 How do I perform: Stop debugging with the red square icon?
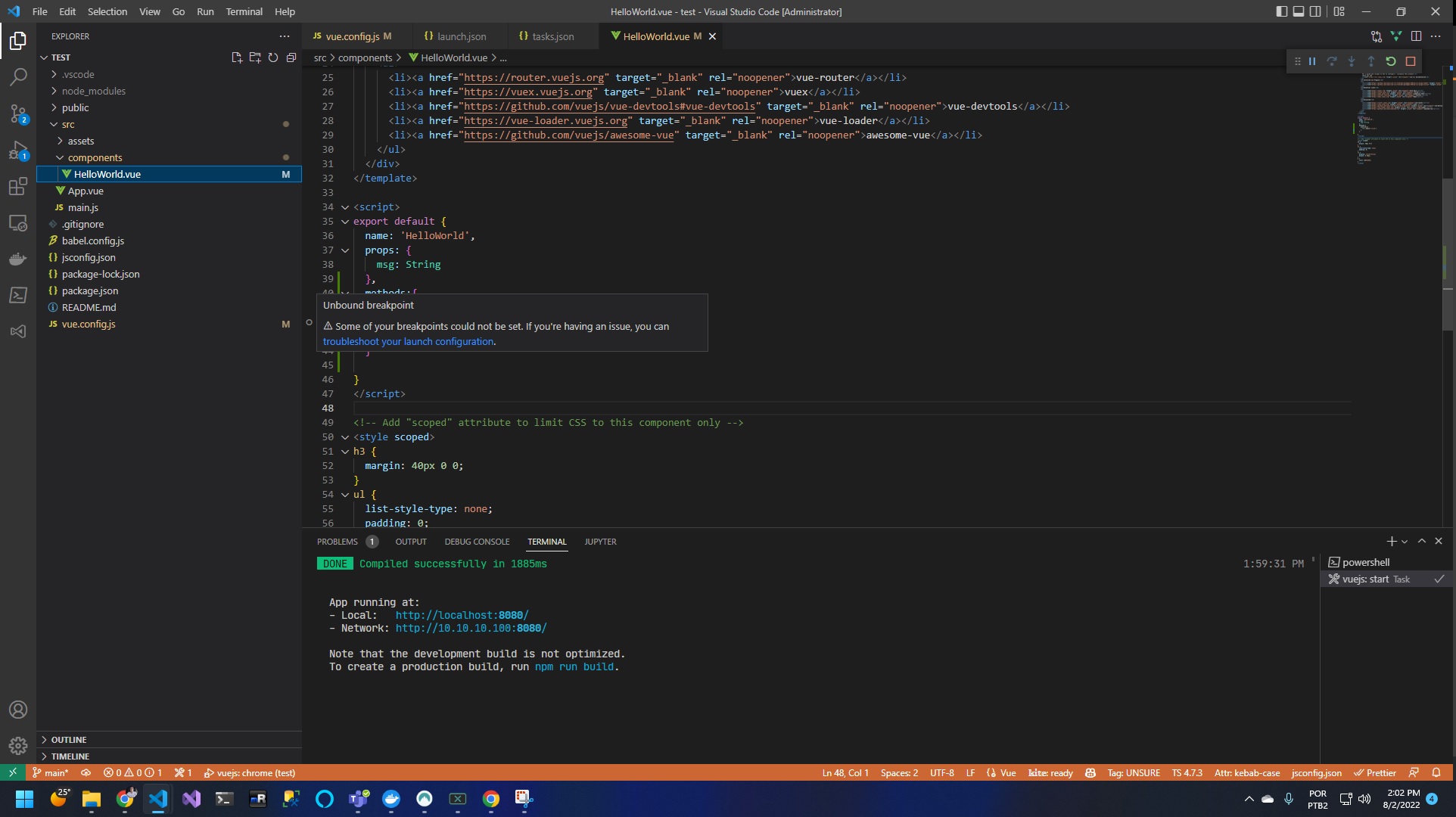click(1411, 61)
